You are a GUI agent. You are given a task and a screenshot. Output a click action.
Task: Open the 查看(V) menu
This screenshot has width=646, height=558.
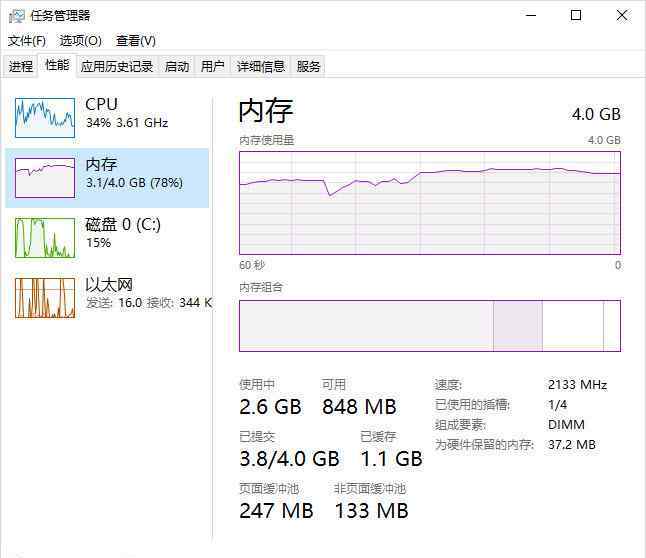click(136, 40)
